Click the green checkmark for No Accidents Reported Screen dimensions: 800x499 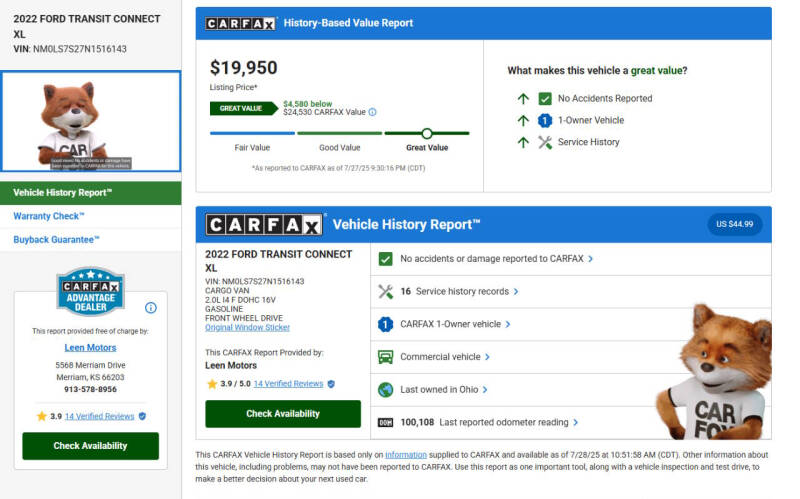pos(545,99)
